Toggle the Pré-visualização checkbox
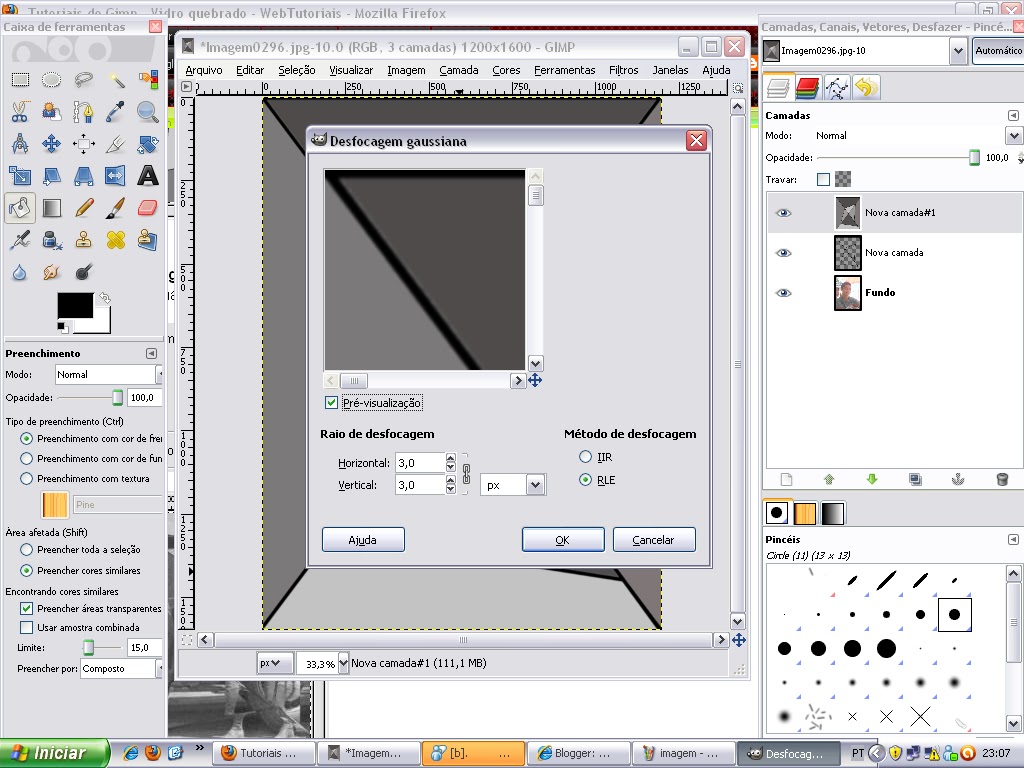Viewport: 1024px width, 768px height. (331, 402)
